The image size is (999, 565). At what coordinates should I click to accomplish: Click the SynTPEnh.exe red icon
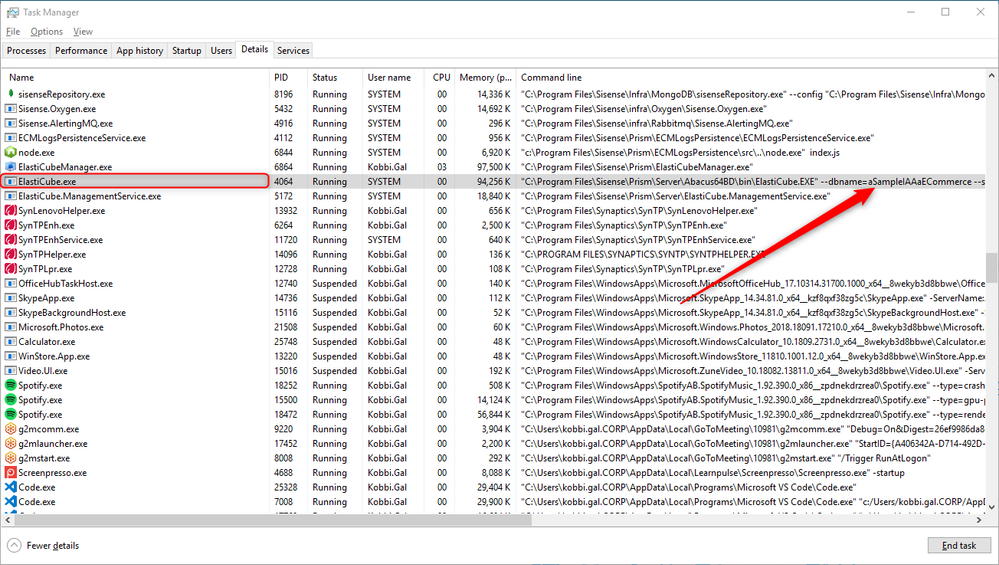(11, 225)
